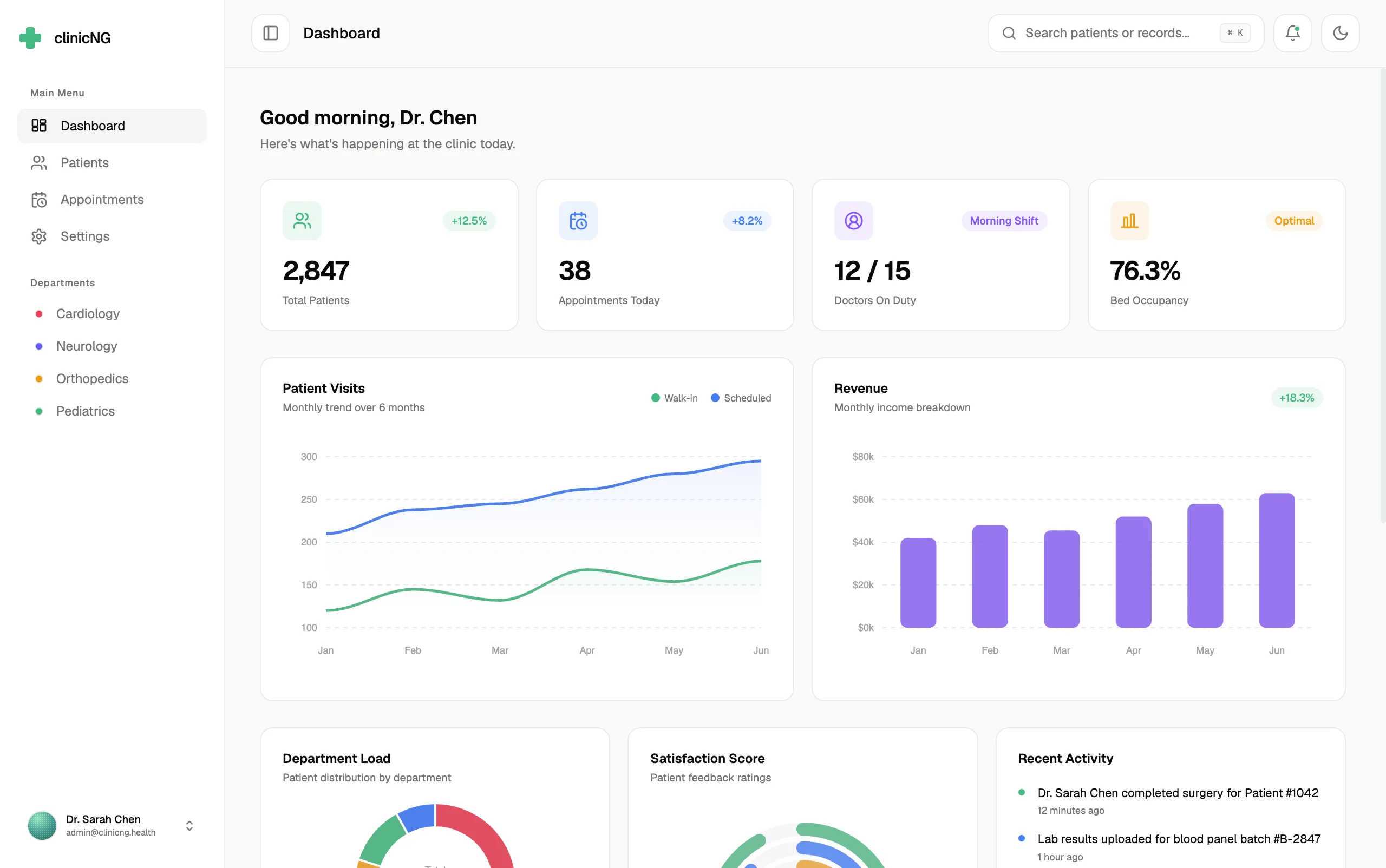Screen dimensions: 1386x868
Task: Click the +18.3% Revenue badge
Action: click(1296, 397)
